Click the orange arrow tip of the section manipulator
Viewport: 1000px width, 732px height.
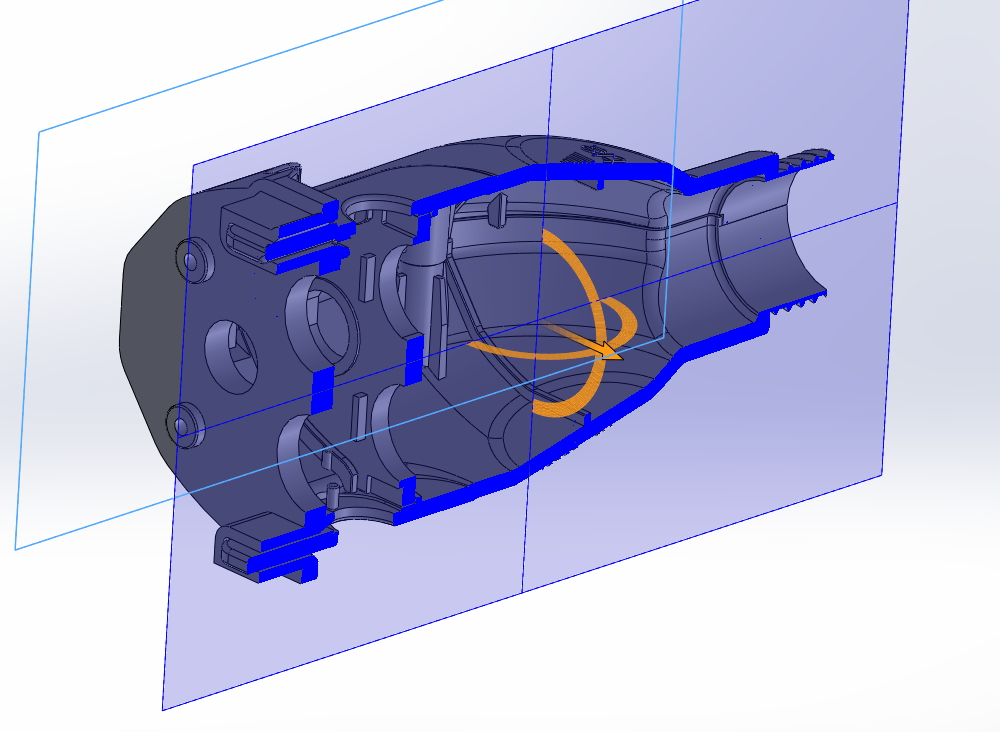611,351
